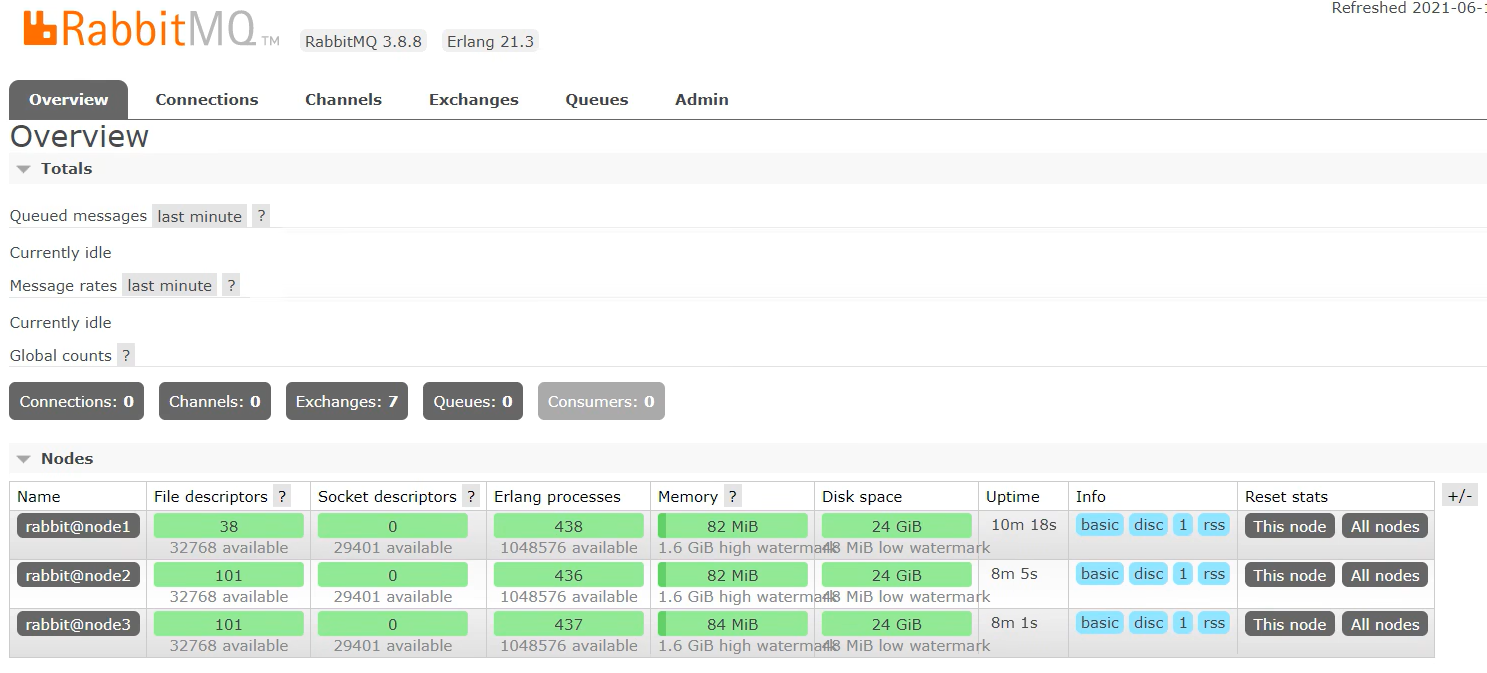Click rabbit@node3 socket descriptors bar 0

click(x=393, y=624)
